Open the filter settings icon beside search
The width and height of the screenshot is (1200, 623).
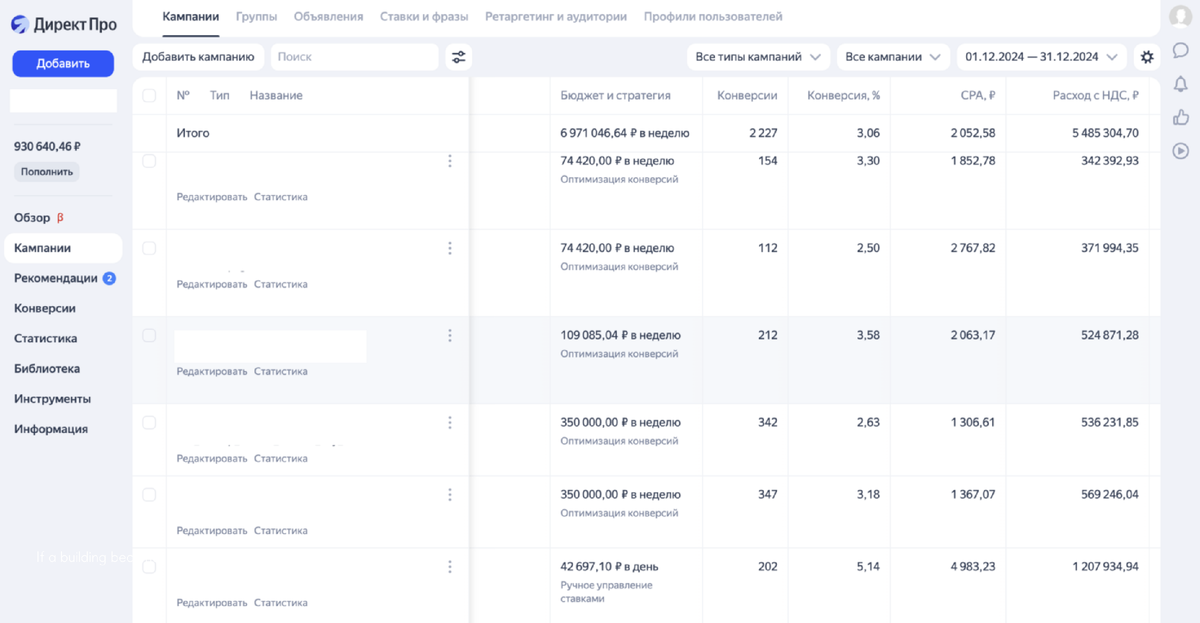[459, 57]
